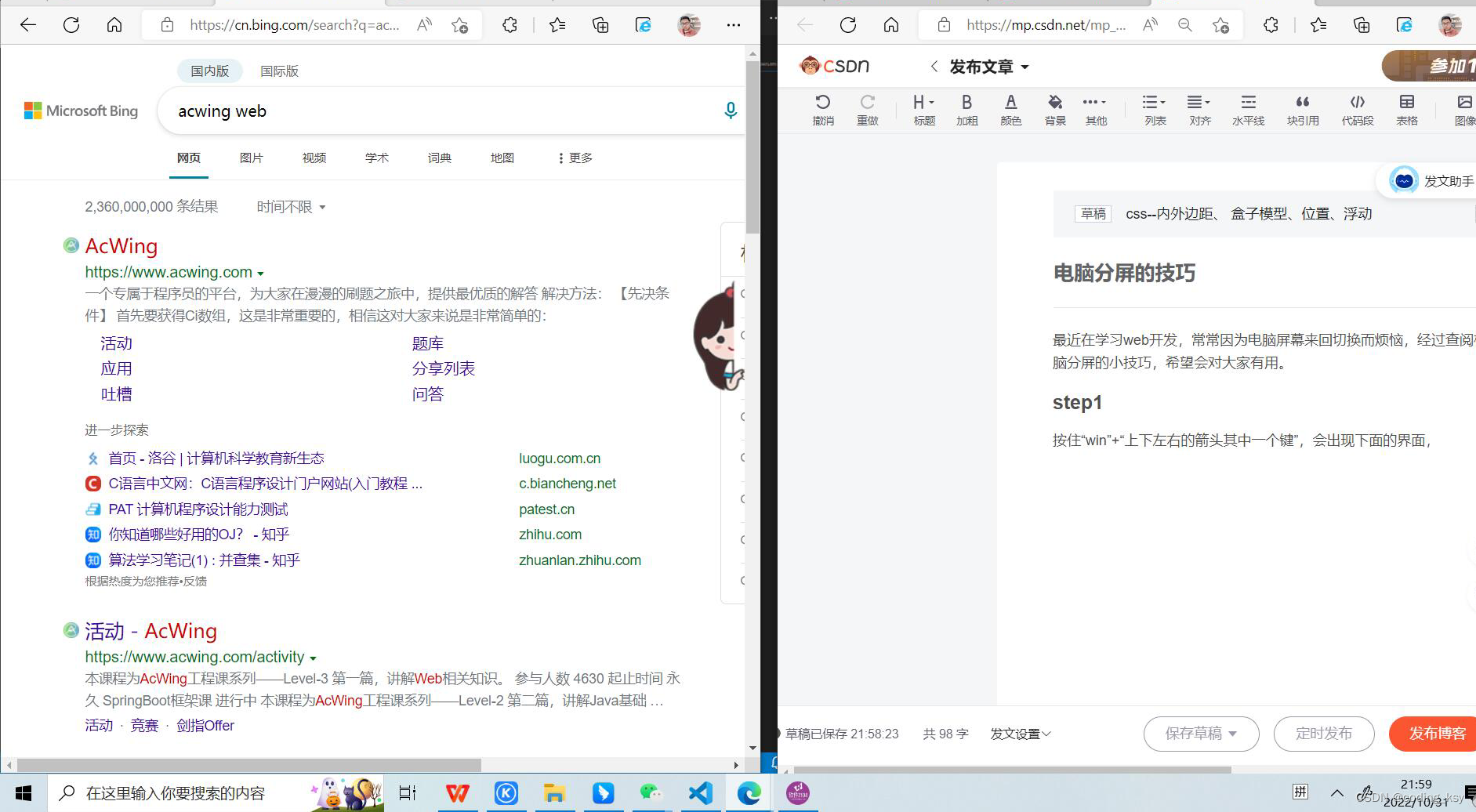Viewport: 1476px width, 812px height.
Task: Open the text color tool in CSDN editor
Action: pyautogui.click(x=1011, y=110)
